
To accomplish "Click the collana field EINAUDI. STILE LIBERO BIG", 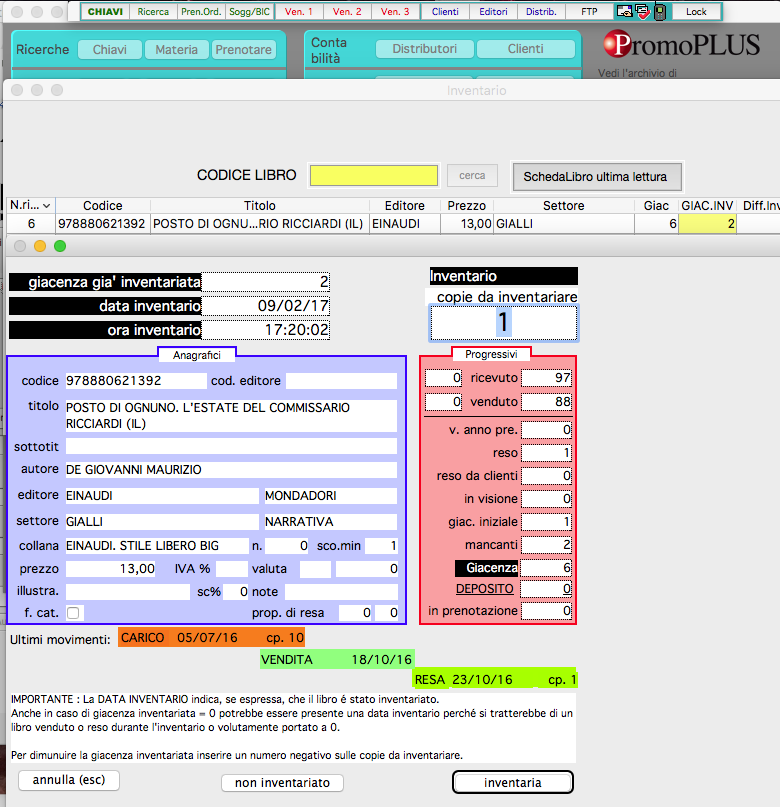I will (x=157, y=546).
